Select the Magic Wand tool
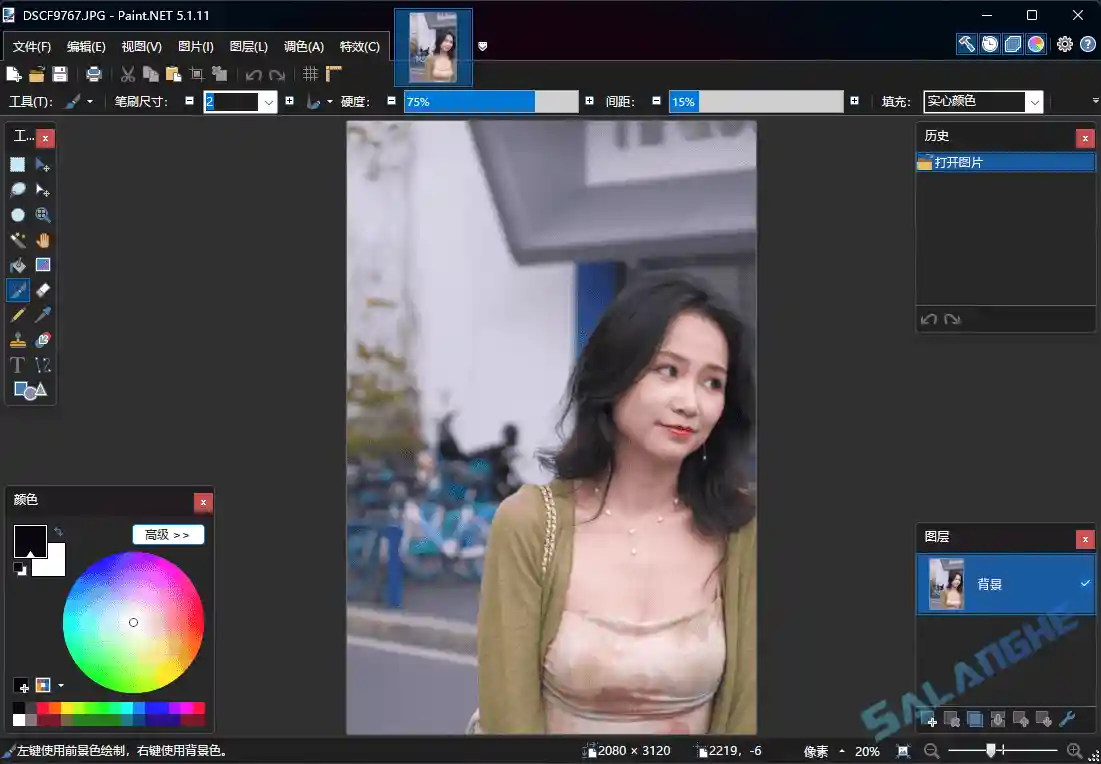 coord(17,240)
